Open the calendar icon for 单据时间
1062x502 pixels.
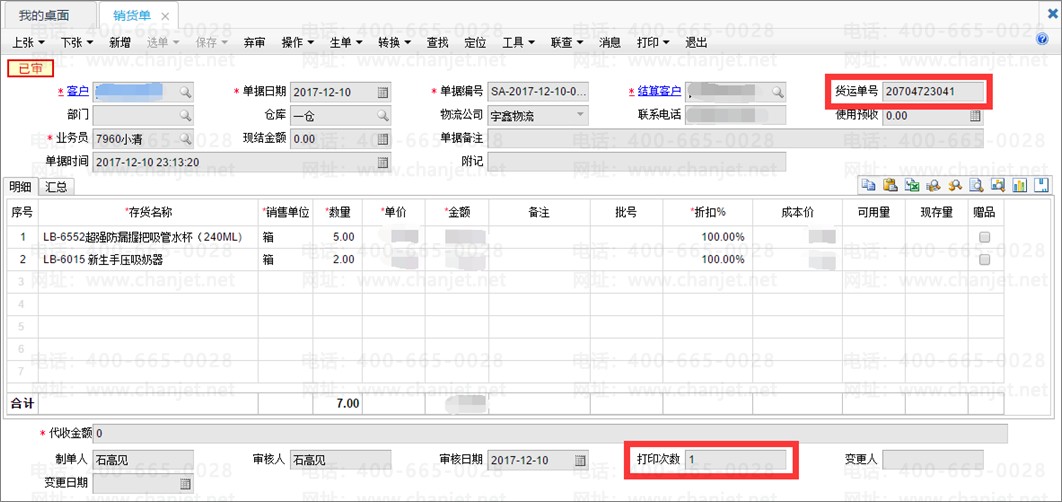[x=383, y=162]
